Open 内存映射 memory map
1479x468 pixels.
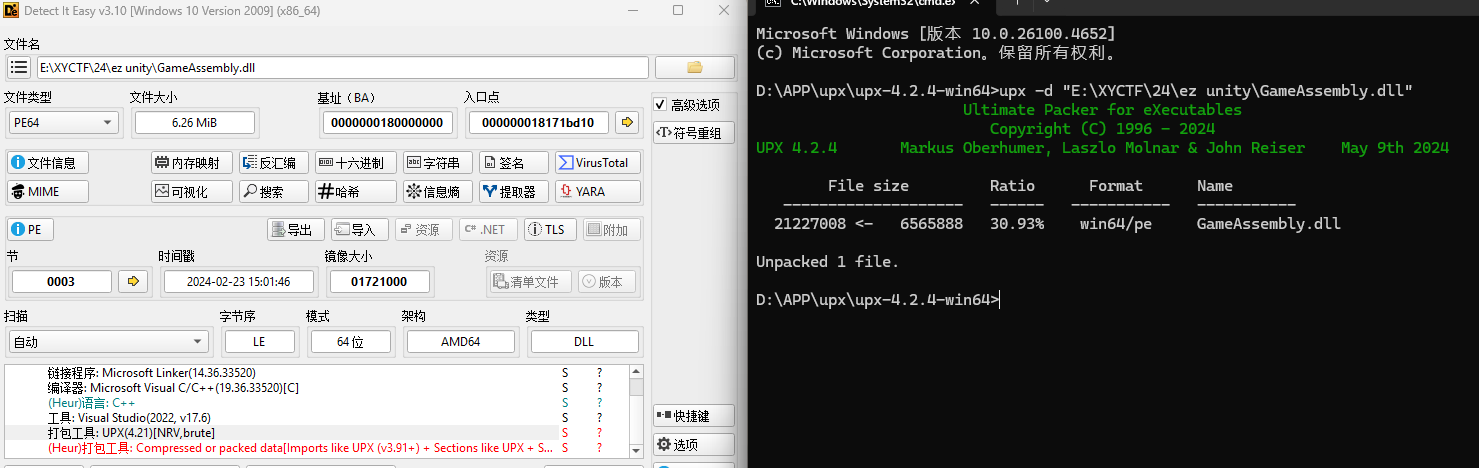click(x=192, y=162)
